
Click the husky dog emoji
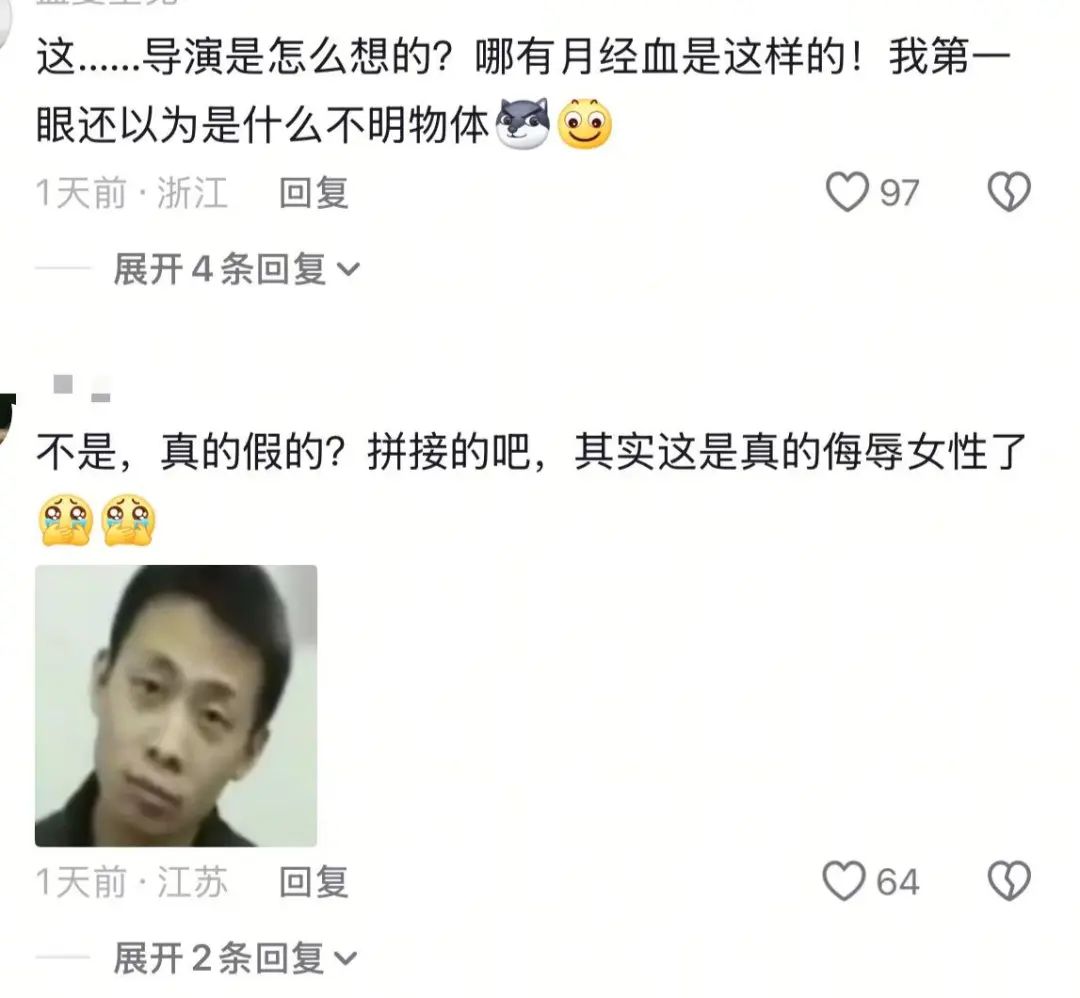(x=522, y=127)
